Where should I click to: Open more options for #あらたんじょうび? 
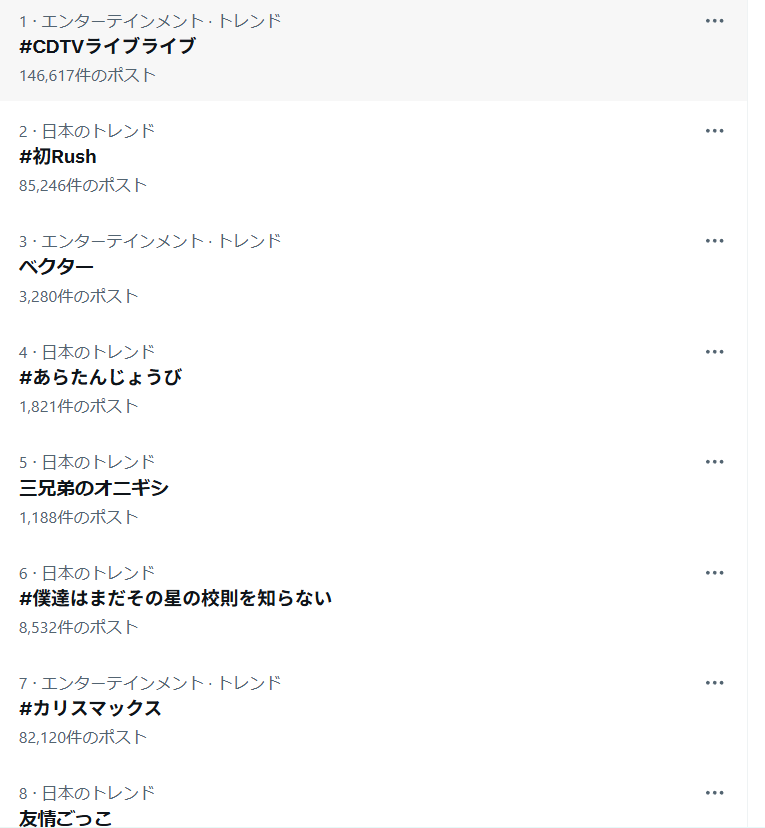[714, 351]
